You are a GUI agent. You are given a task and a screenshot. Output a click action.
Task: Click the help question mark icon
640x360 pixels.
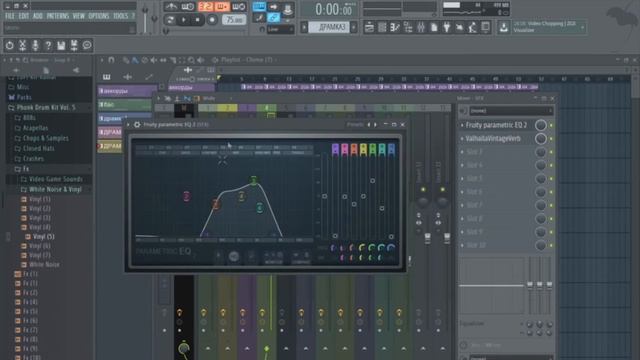48,45
